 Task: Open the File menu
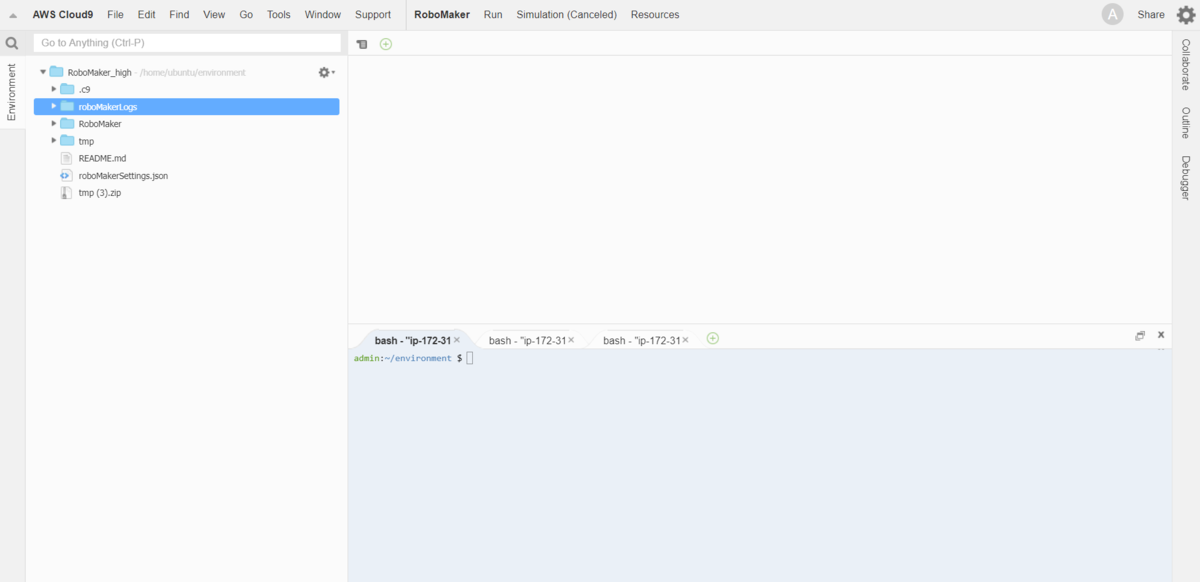coord(115,15)
